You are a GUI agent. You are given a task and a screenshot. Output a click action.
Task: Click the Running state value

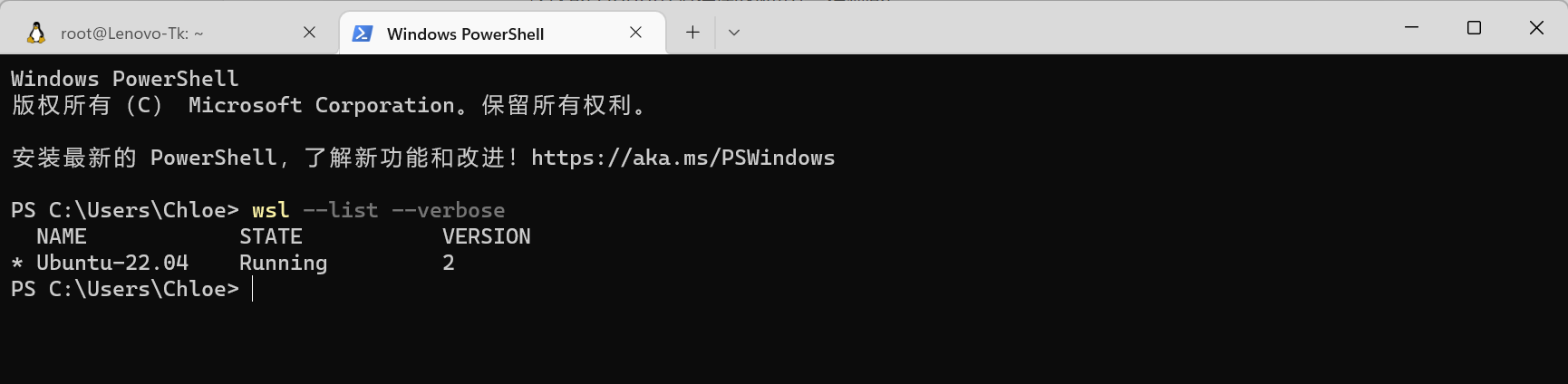283,263
